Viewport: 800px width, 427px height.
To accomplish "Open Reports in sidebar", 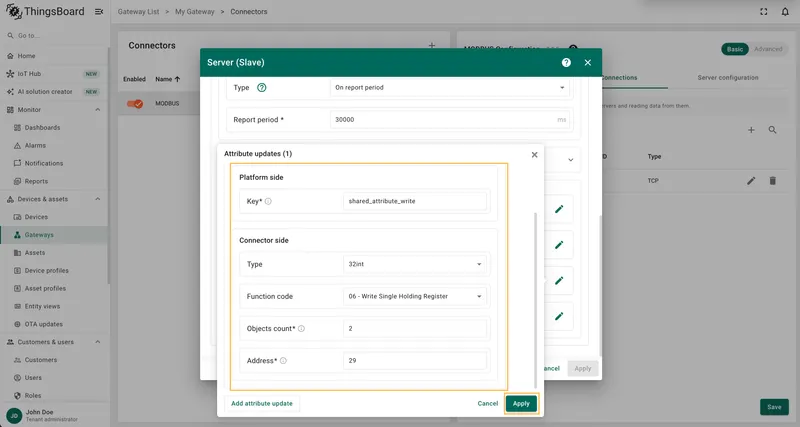I will (54, 181).
